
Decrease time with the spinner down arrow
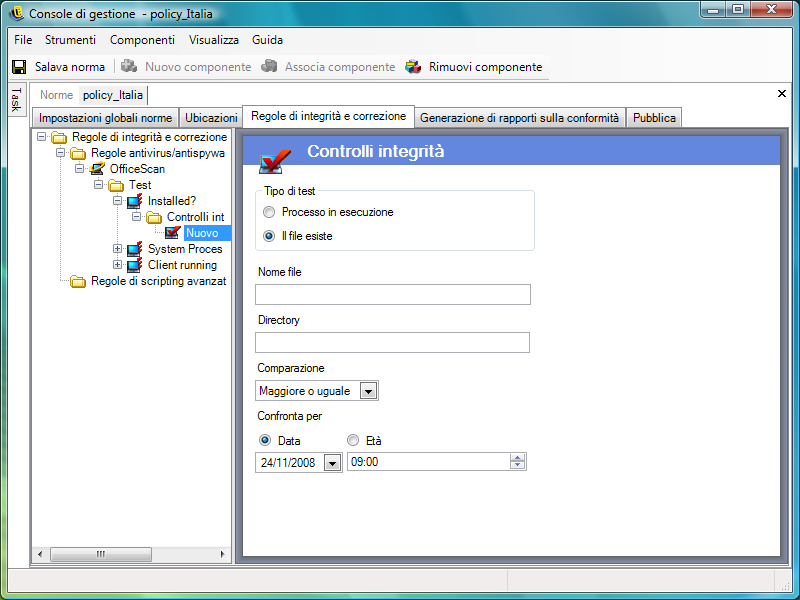(x=517, y=465)
